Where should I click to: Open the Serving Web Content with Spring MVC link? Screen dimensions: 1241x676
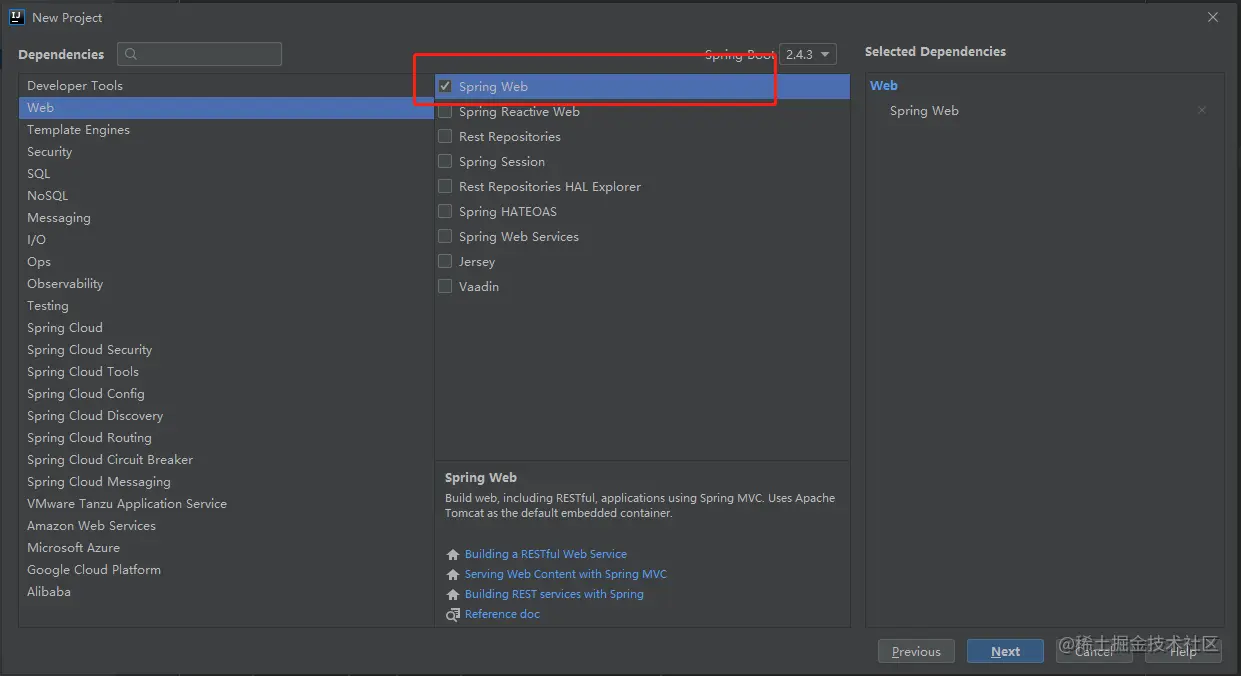(x=565, y=574)
